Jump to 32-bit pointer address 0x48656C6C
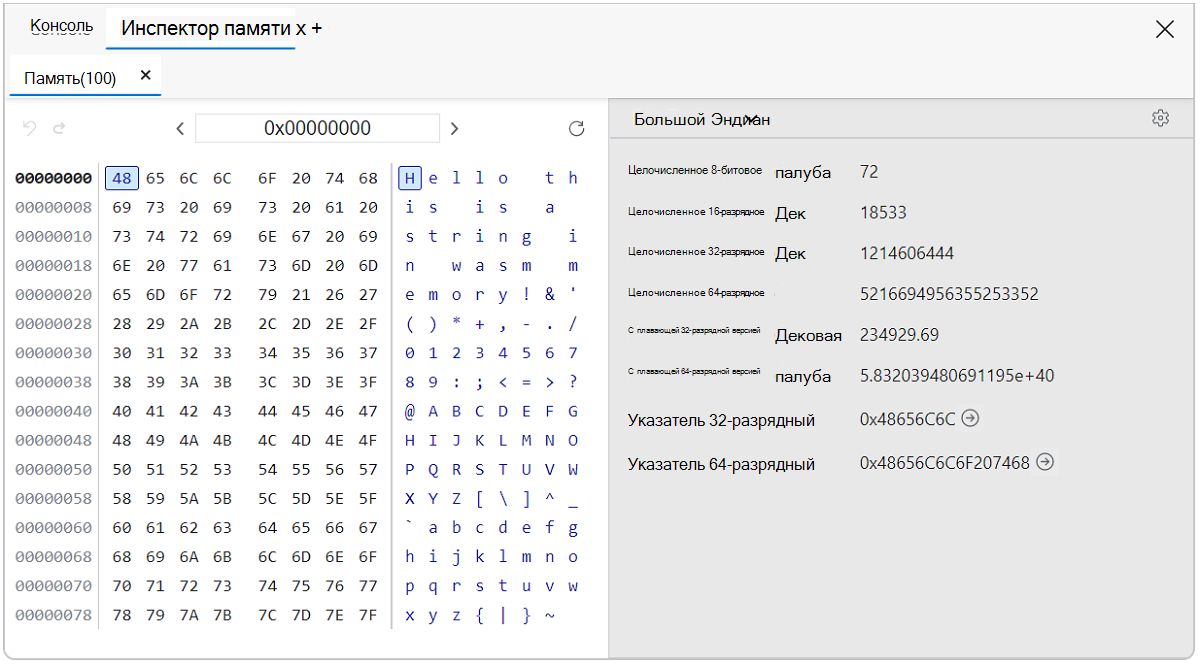The width and height of the screenshot is (1200, 665). click(970, 418)
